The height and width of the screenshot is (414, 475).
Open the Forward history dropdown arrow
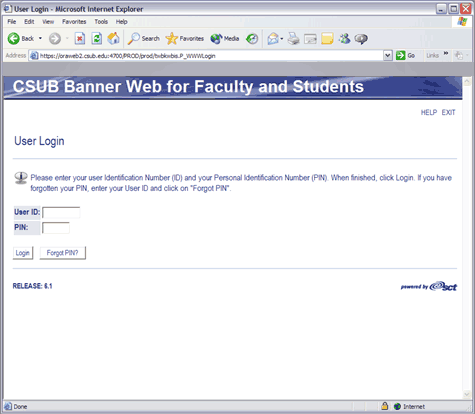tap(67, 39)
